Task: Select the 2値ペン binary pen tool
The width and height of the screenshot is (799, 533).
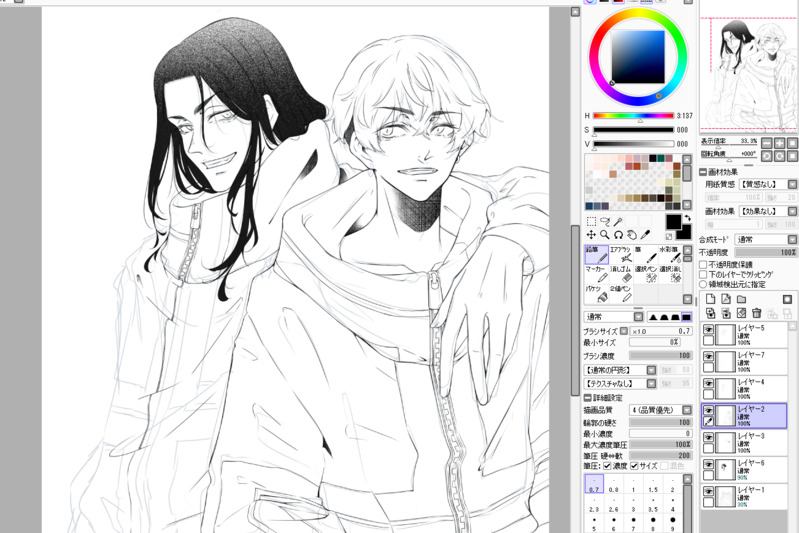Action: 621,294
